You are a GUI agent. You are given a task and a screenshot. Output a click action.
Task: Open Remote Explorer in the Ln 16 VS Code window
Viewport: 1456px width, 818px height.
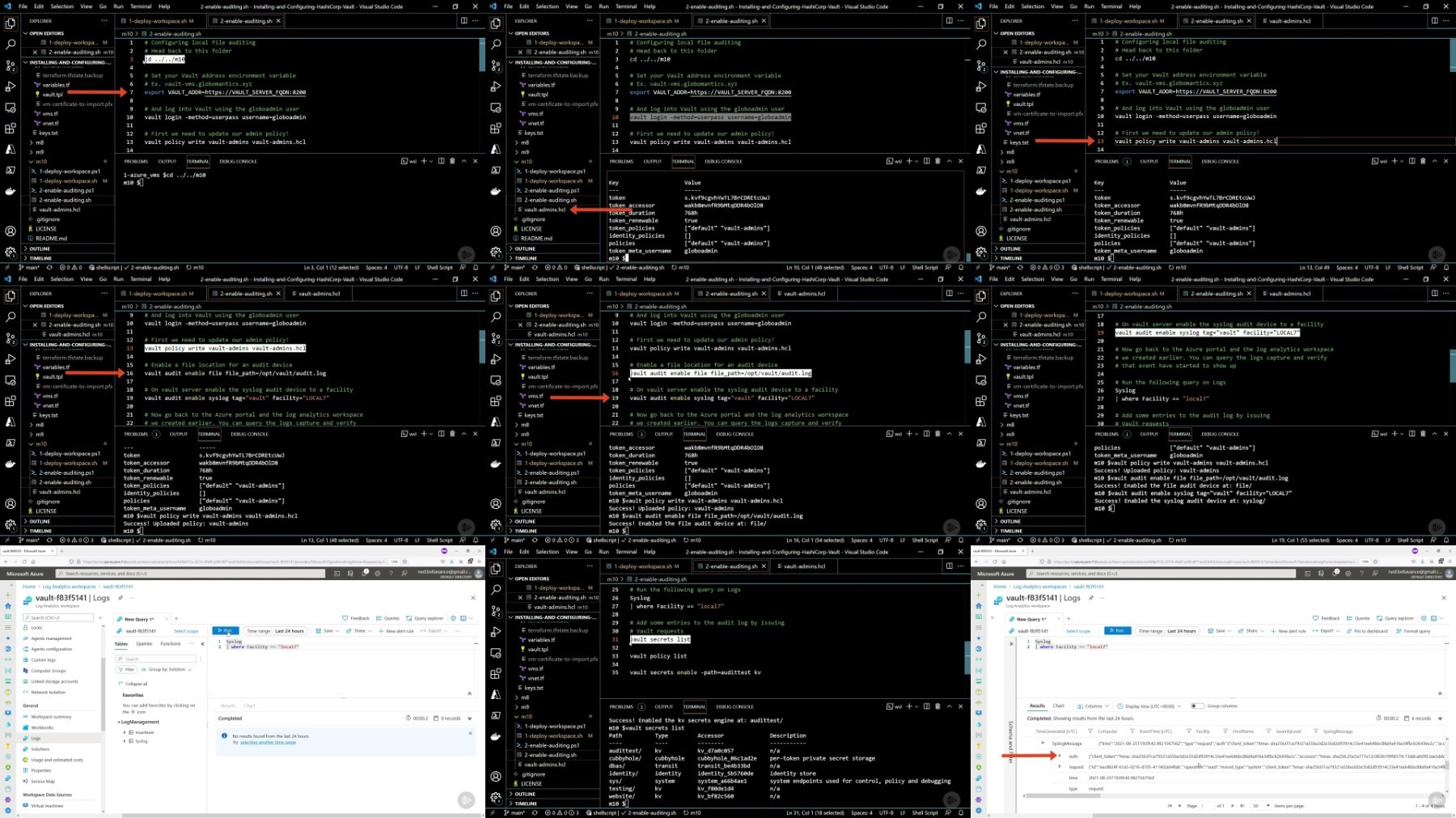click(496, 380)
